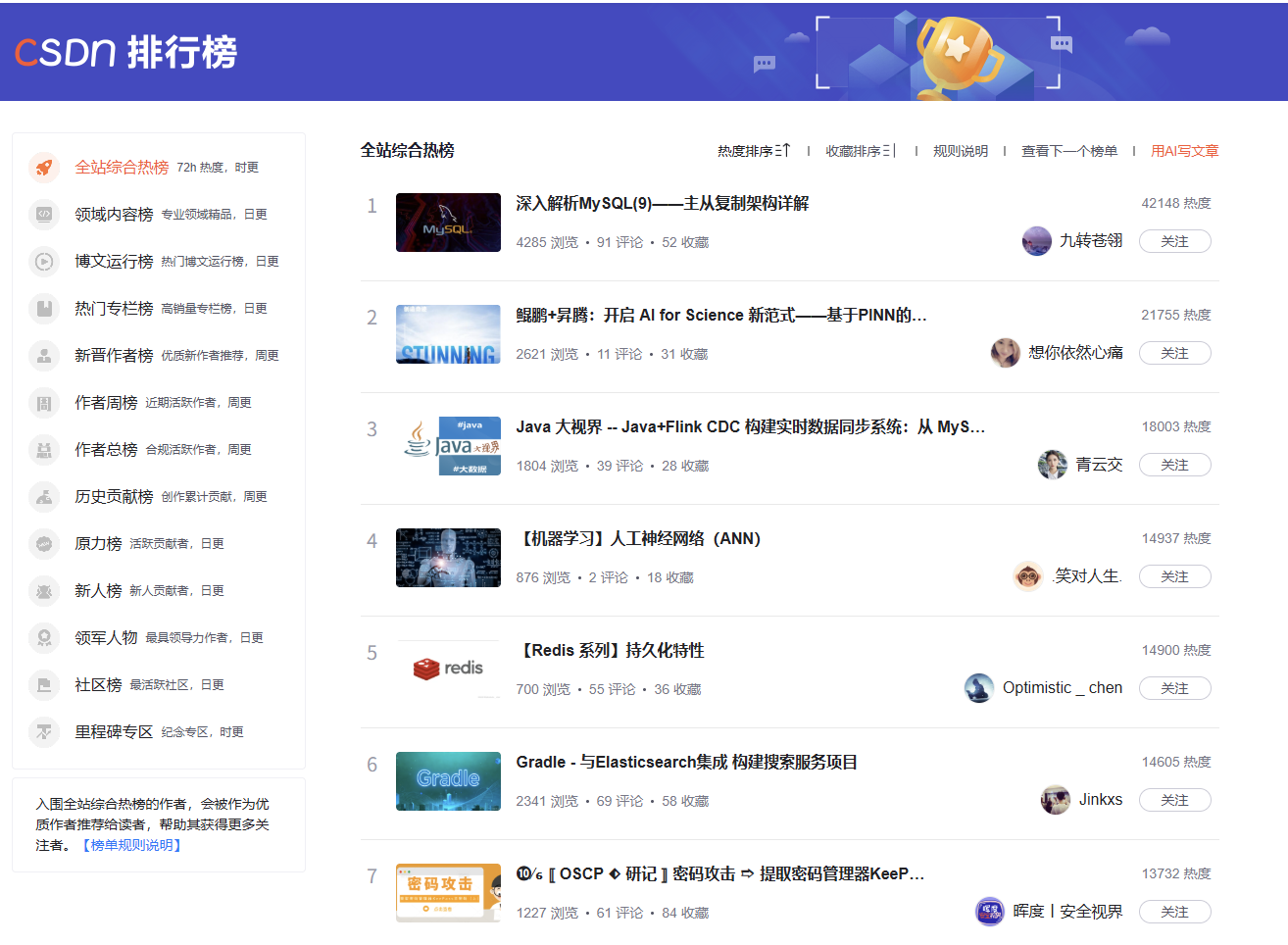
Task: Open article 鲲鹏+昇腾: 开启 AI for Science
Action: coord(721,316)
